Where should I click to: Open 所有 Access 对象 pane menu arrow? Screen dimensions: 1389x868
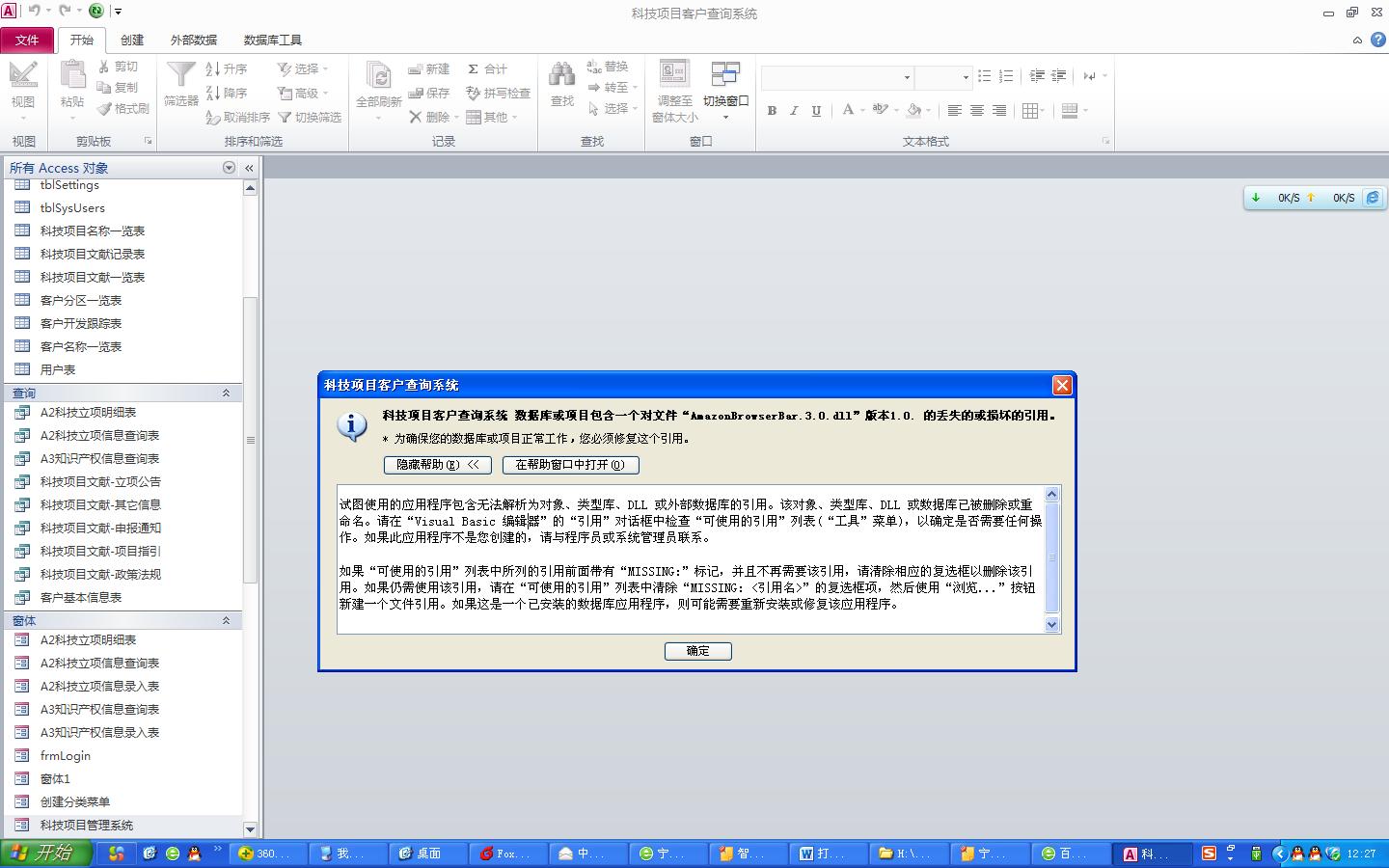[229, 168]
